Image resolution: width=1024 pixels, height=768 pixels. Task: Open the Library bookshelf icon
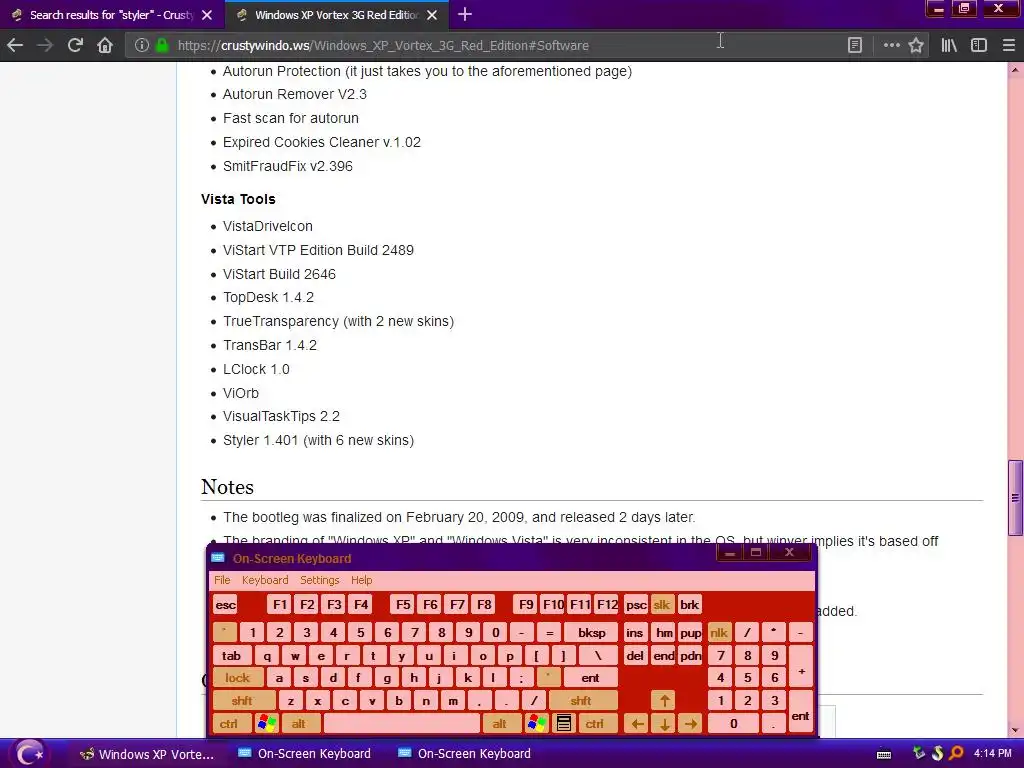[949, 45]
